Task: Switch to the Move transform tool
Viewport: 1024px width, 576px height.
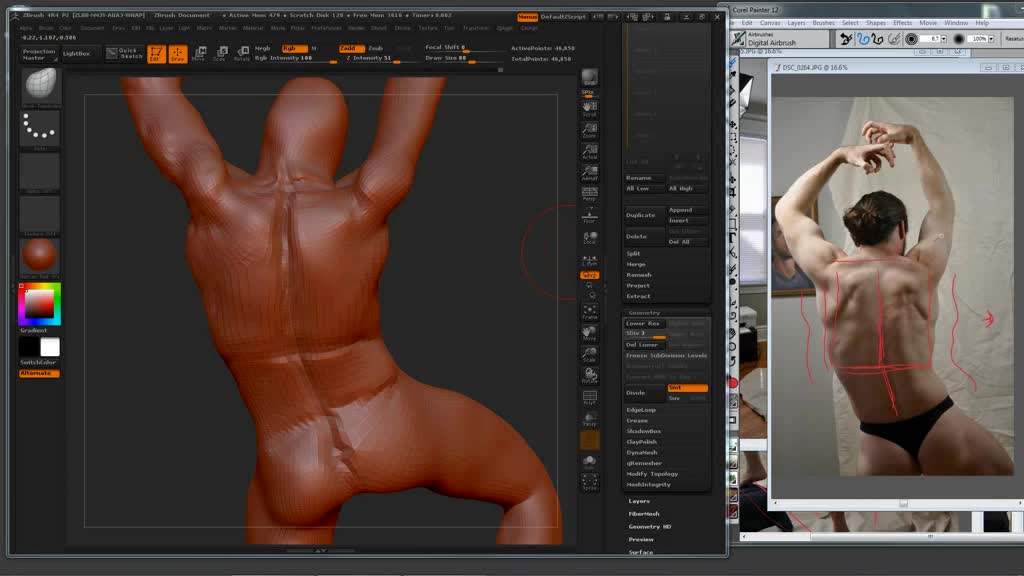Action: (x=198, y=54)
